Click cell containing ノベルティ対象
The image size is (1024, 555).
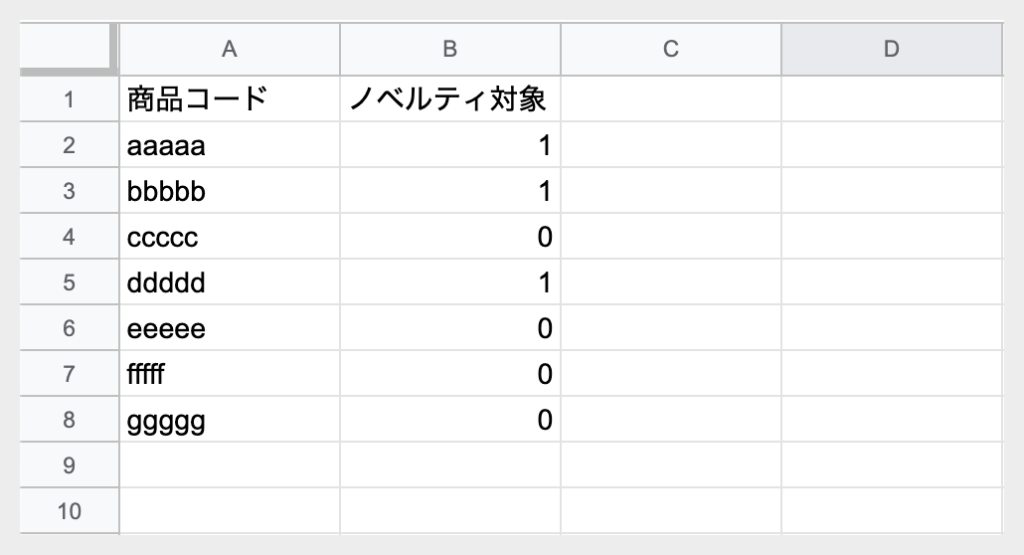(x=450, y=99)
